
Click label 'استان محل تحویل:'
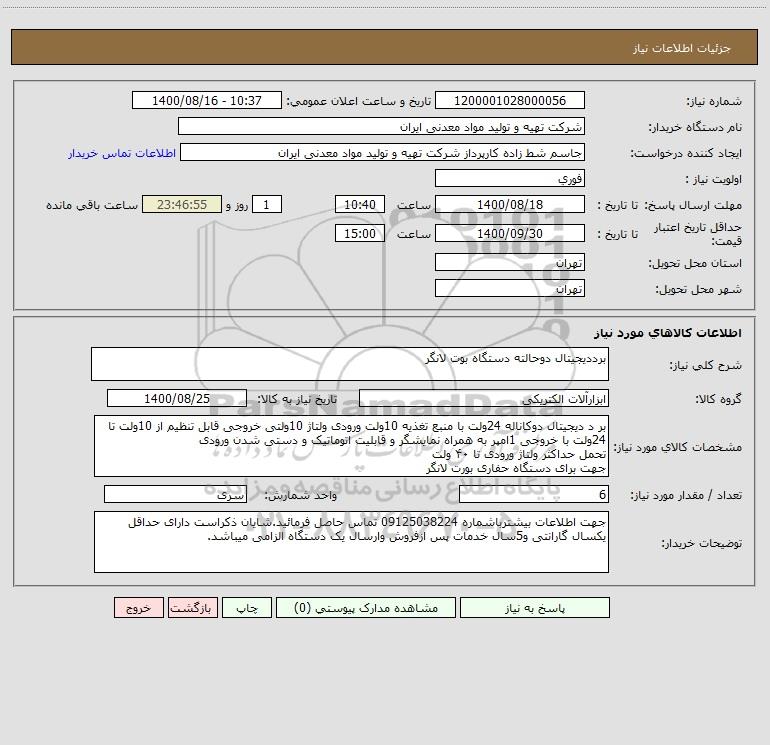[x=695, y=264]
